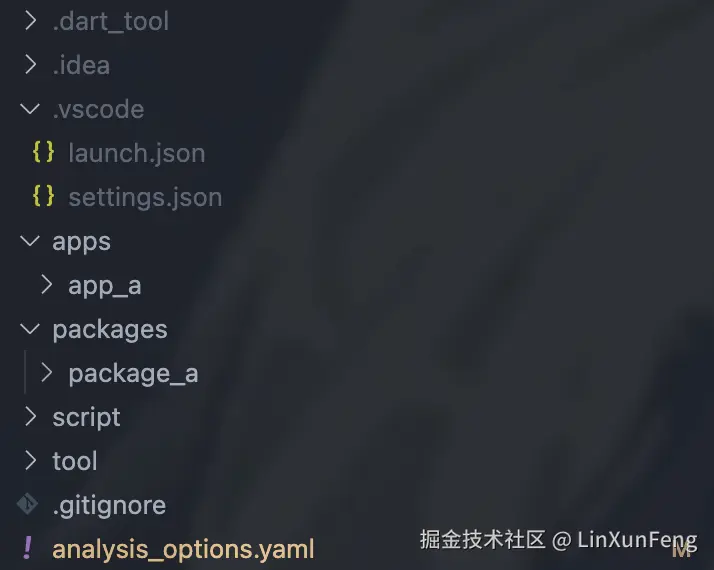Collapse the apps folder chevron
Screen dimensions: 714x570
tap(30, 241)
